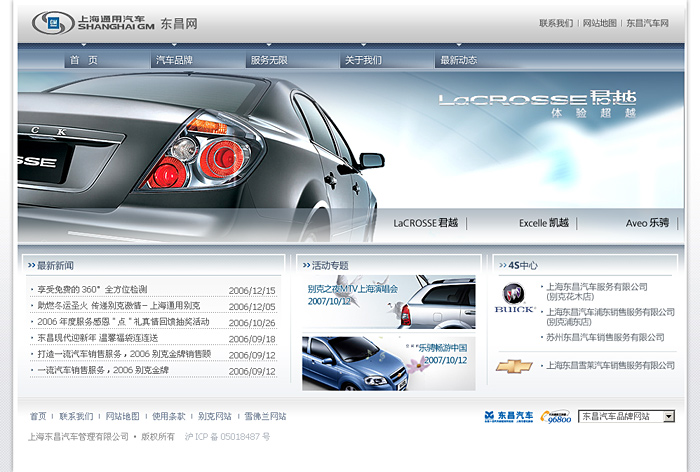Image resolution: width=700 pixels, height=472 pixels.
Task: Open 上海东昌雪莱汽车销售服务有限公司 link
Action: tap(611, 365)
